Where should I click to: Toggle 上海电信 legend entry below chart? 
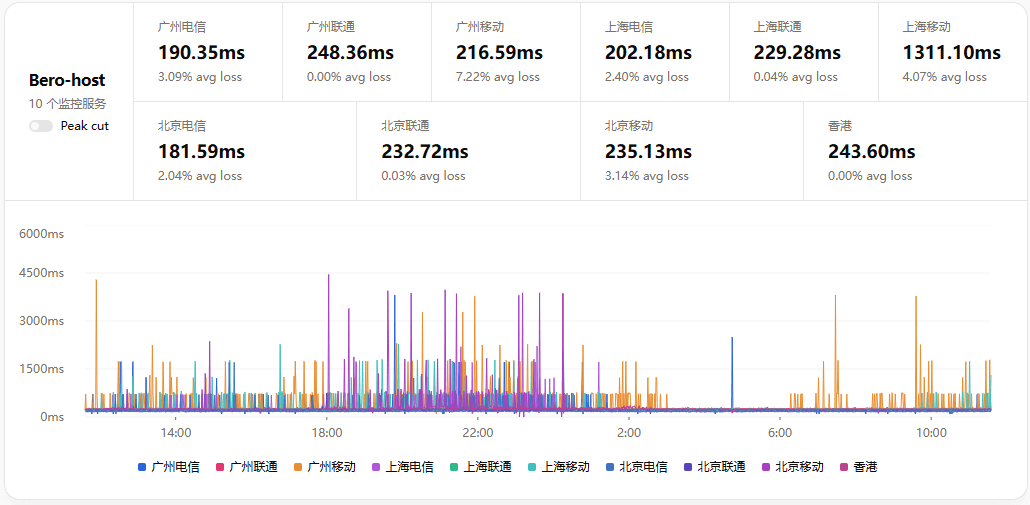[x=402, y=467]
